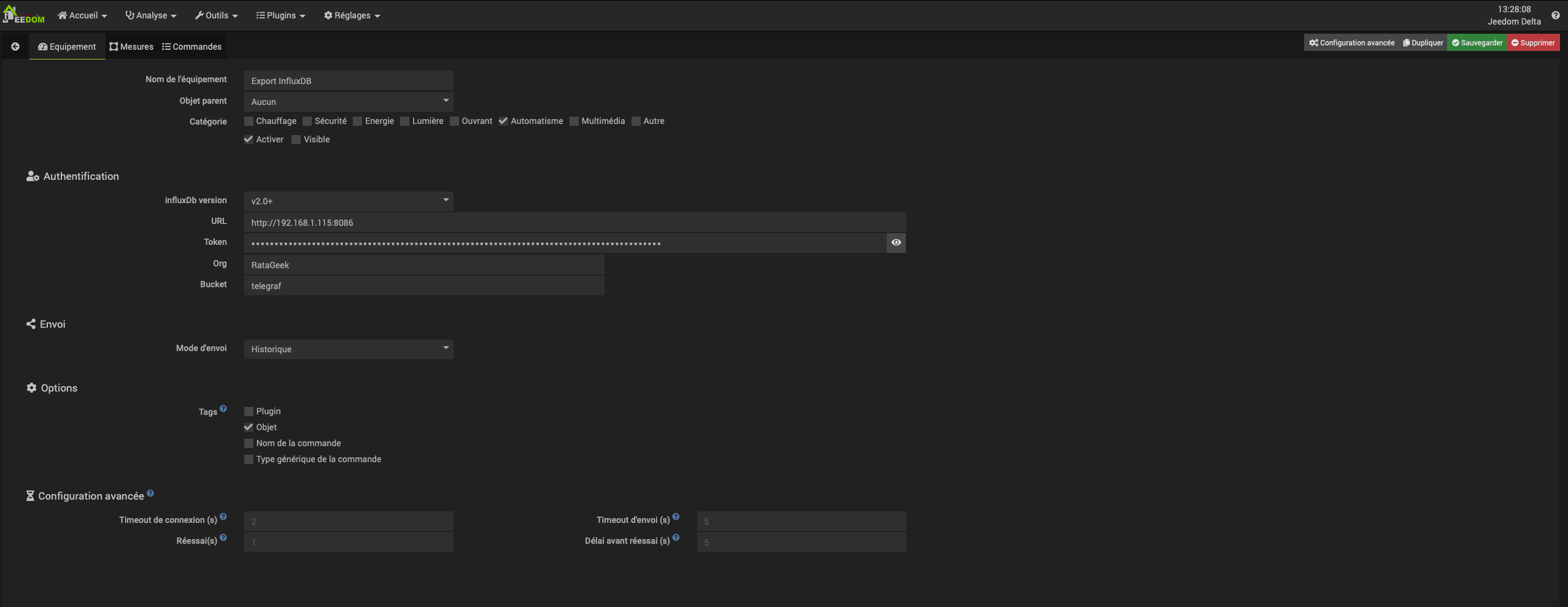The image size is (1568, 607).
Task: Open the Analyse menu
Action: pyautogui.click(x=151, y=15)
